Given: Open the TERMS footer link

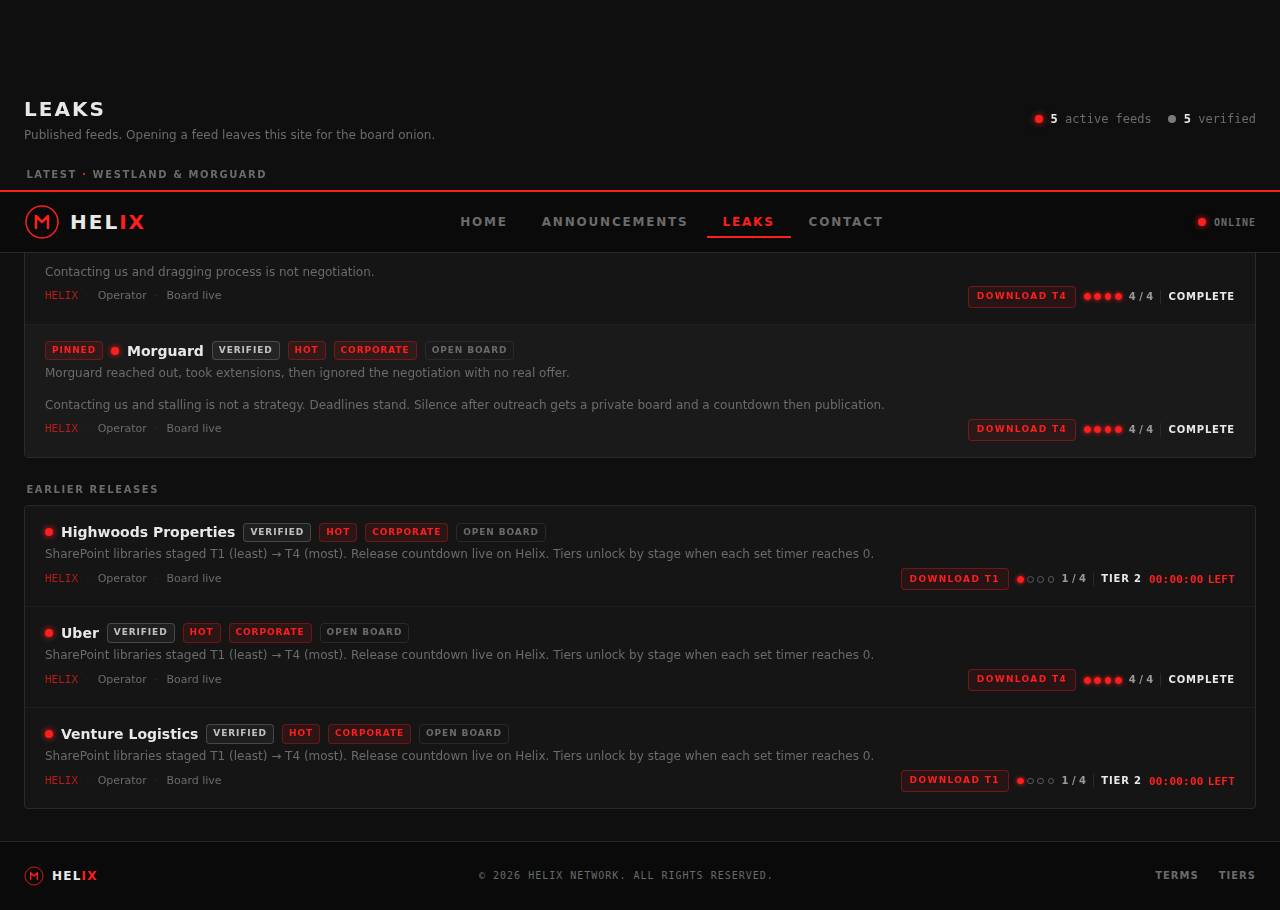Looking at the screenshot, I should (1177, 876).
